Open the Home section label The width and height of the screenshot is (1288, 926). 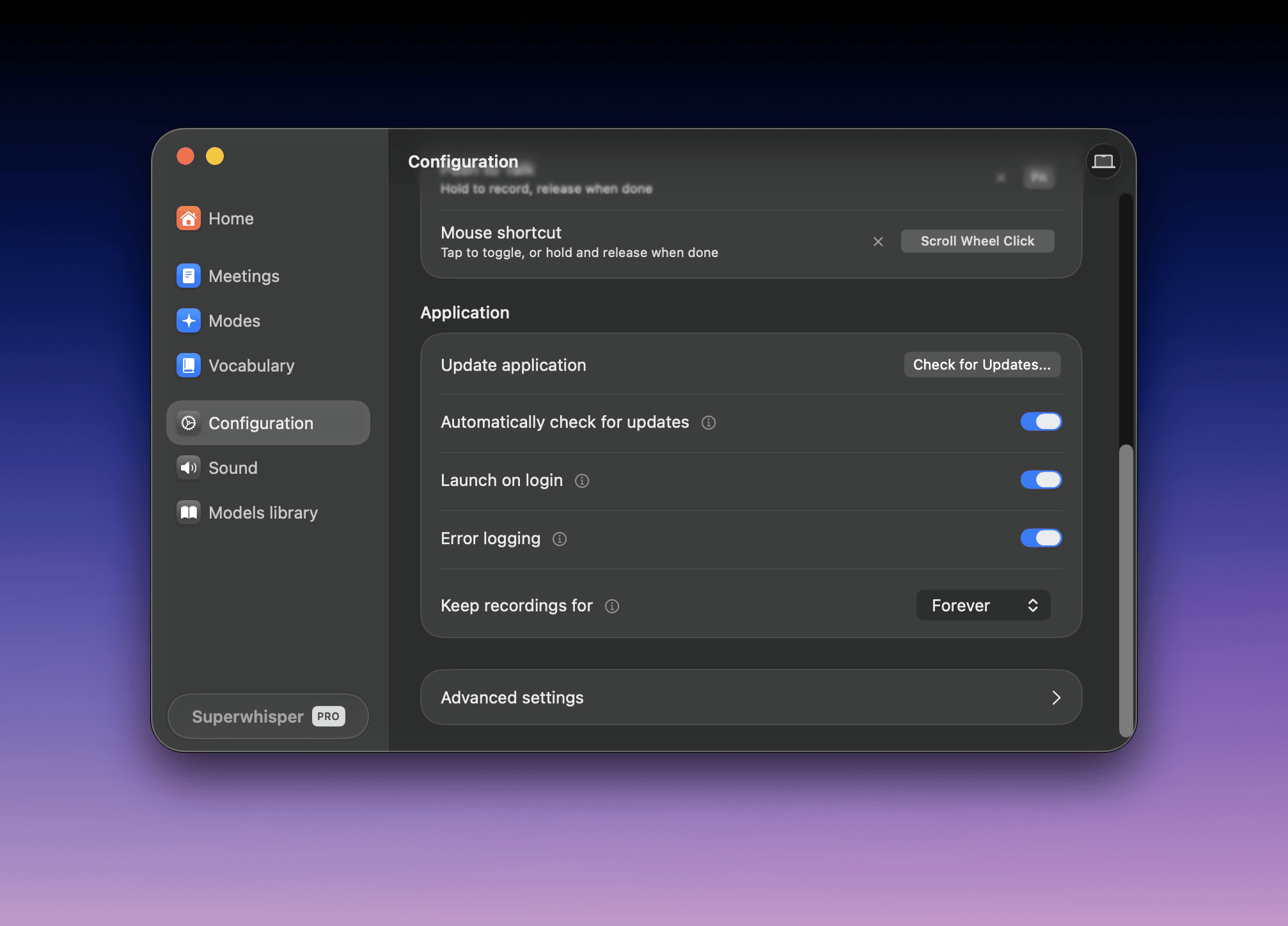click(x=231, y=219)
